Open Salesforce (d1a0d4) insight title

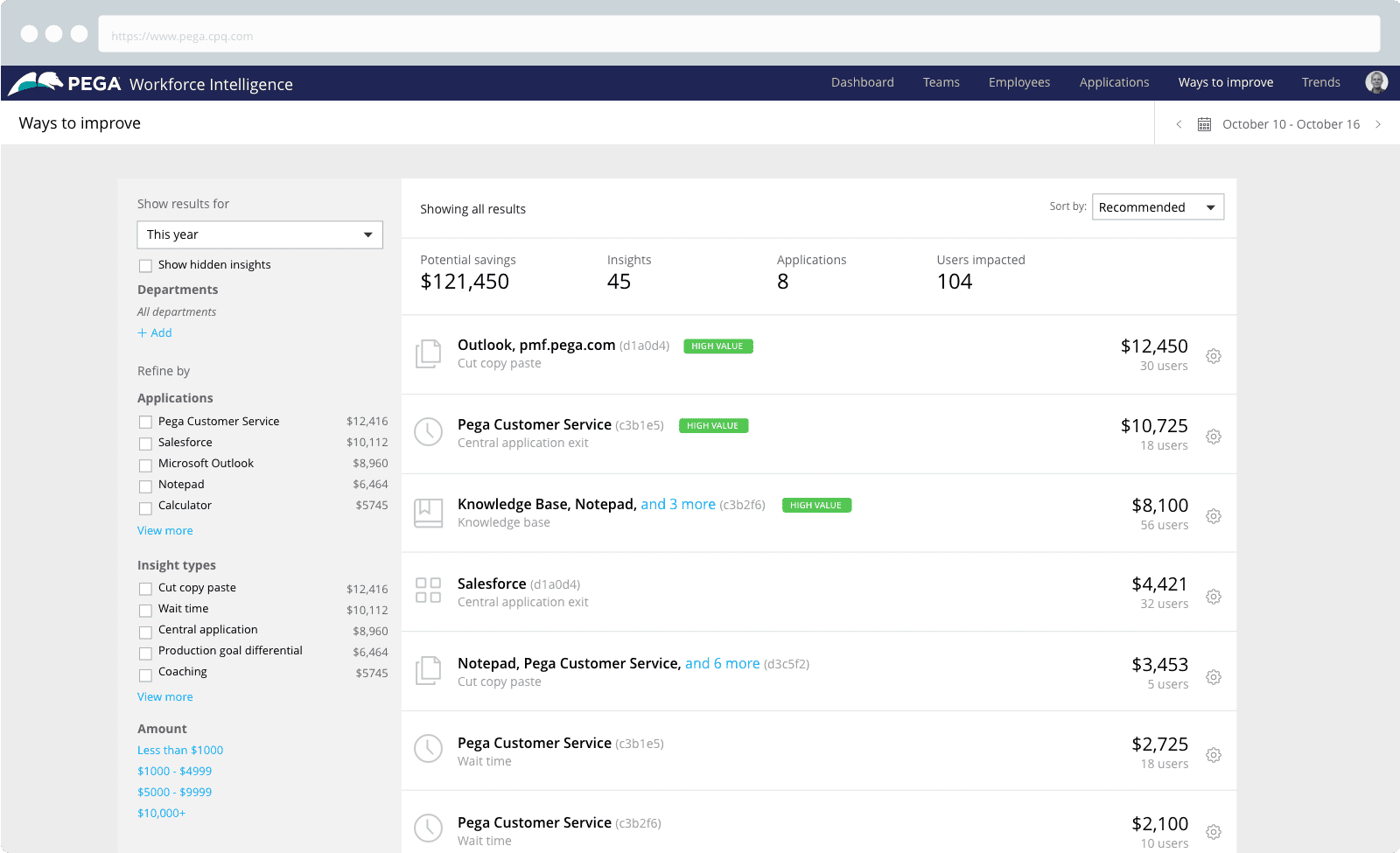point(492,584)
